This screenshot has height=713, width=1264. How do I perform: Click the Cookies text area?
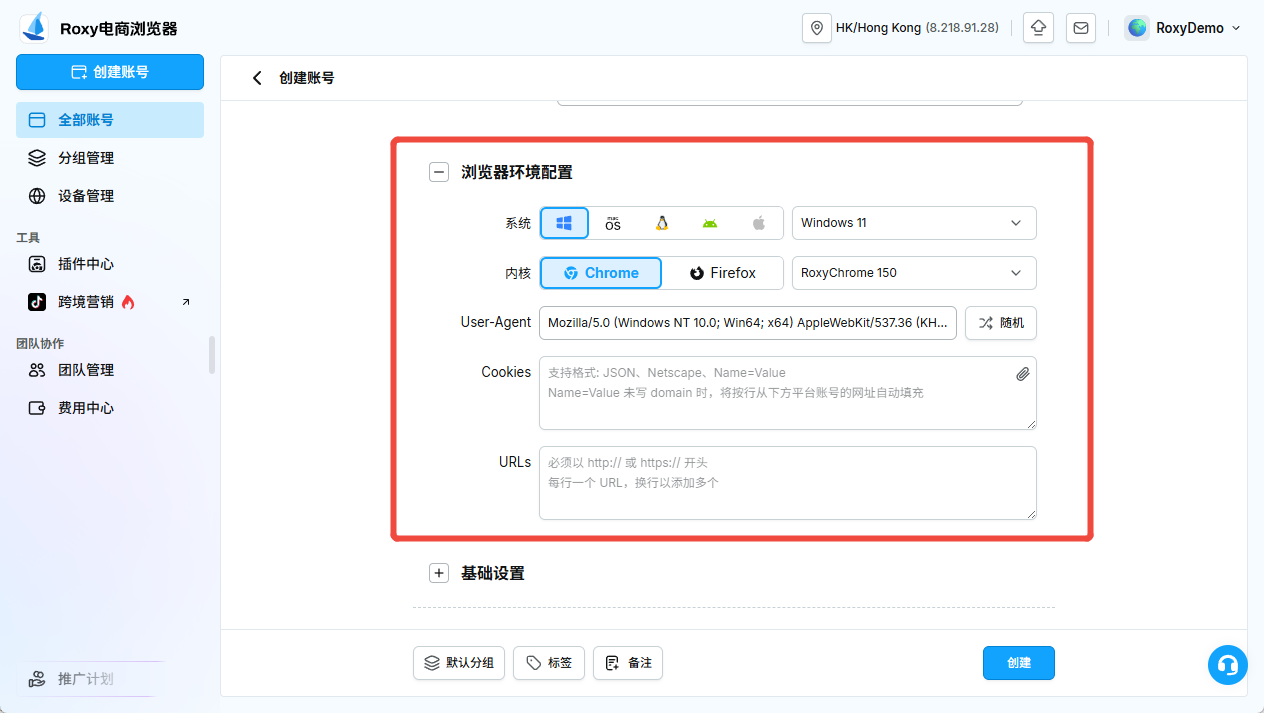788,393
